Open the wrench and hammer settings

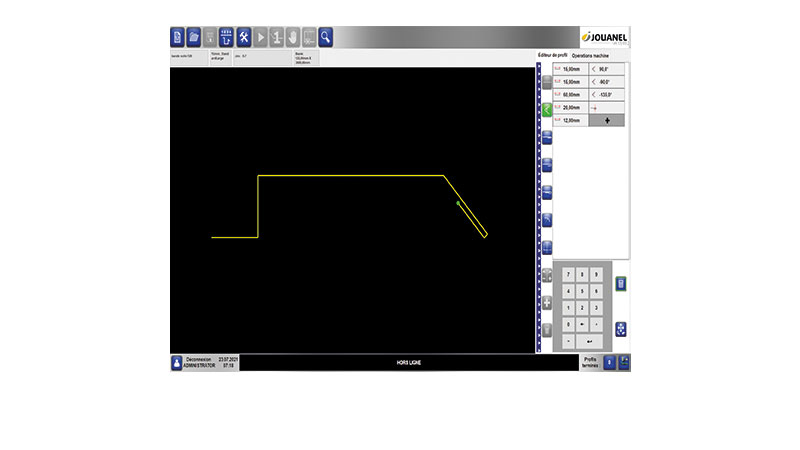click(243, 37)
